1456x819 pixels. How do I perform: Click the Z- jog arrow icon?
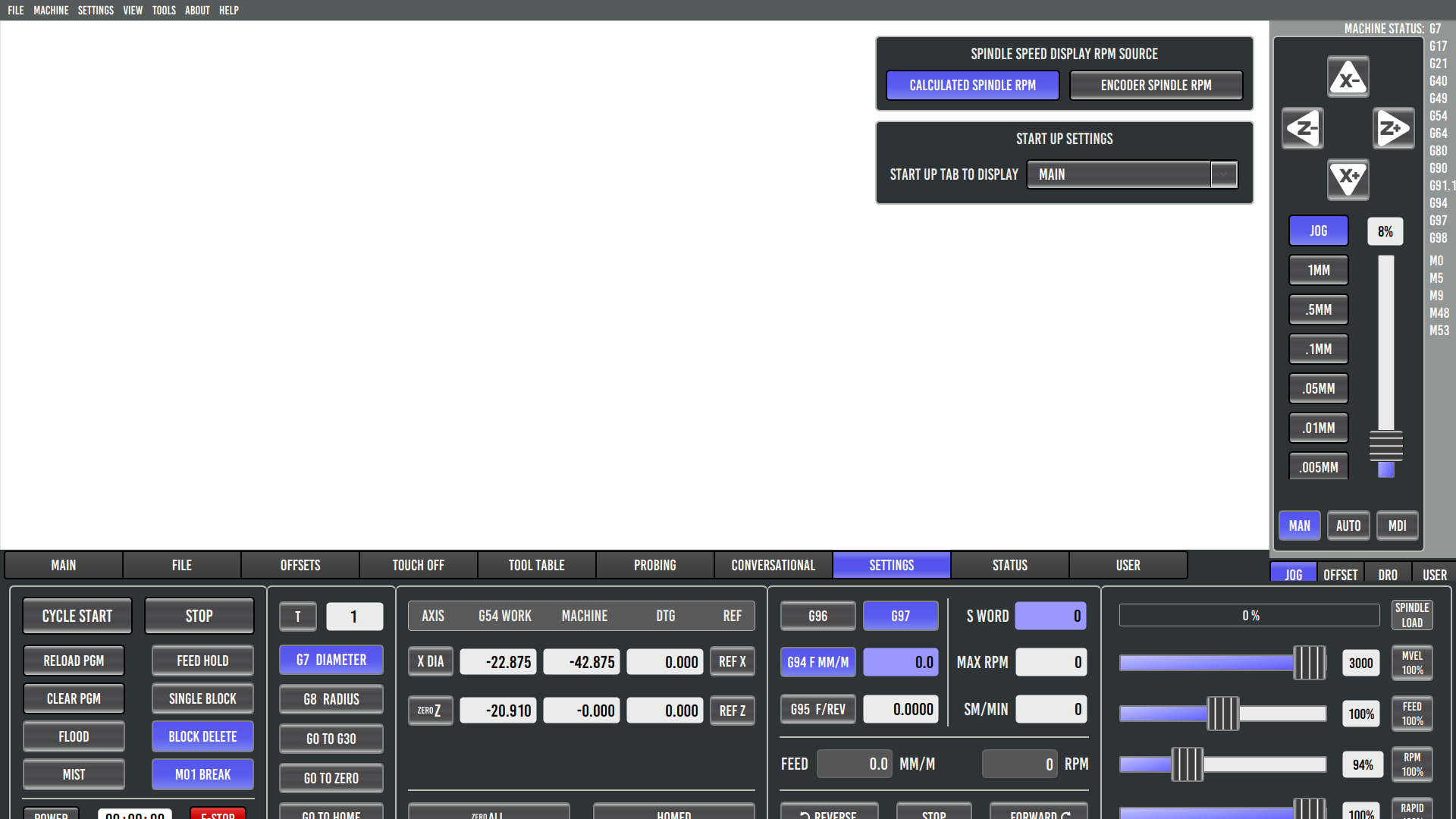(1303, 128)
